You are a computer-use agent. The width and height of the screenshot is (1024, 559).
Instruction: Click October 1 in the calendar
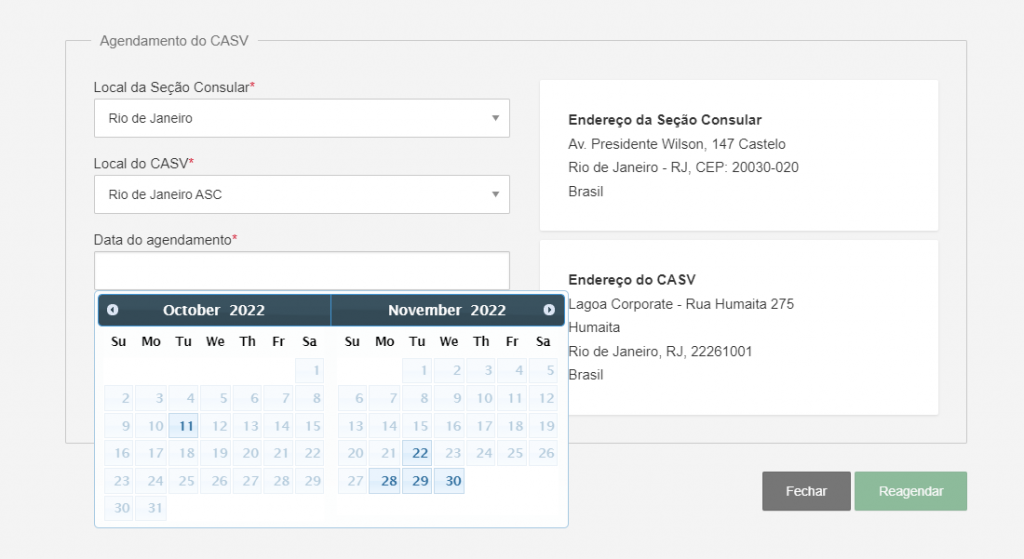(311, 371)
